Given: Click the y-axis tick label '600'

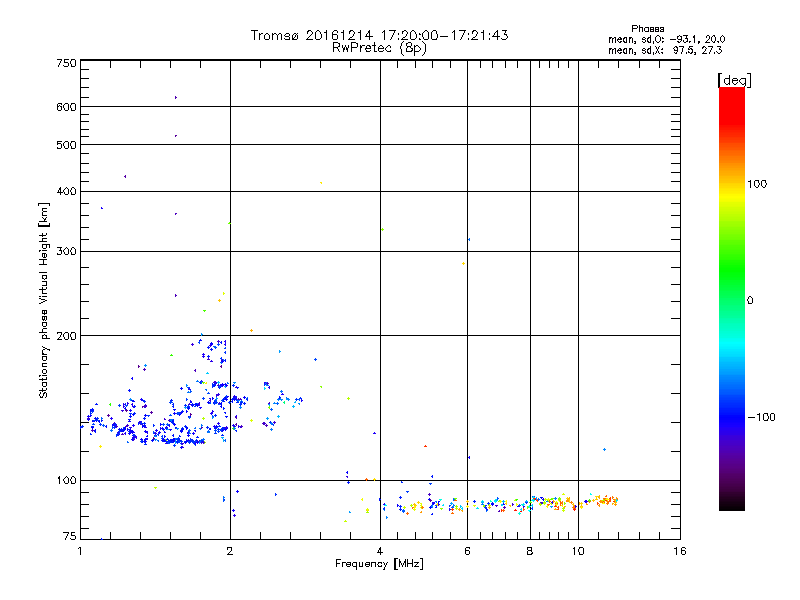Looking at the screenshot, I should tap(66, 107).
